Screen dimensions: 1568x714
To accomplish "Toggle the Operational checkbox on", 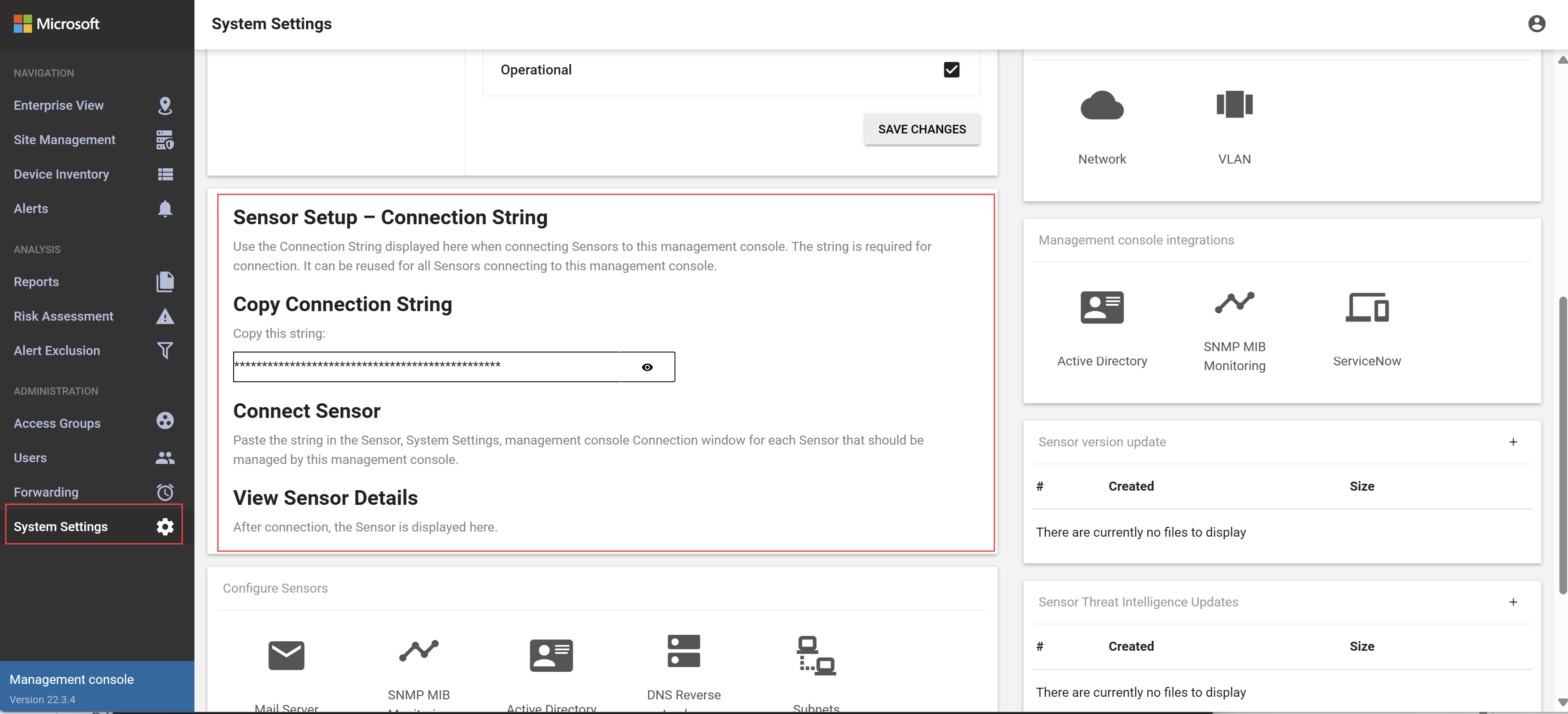I will [x=951, y=69].
